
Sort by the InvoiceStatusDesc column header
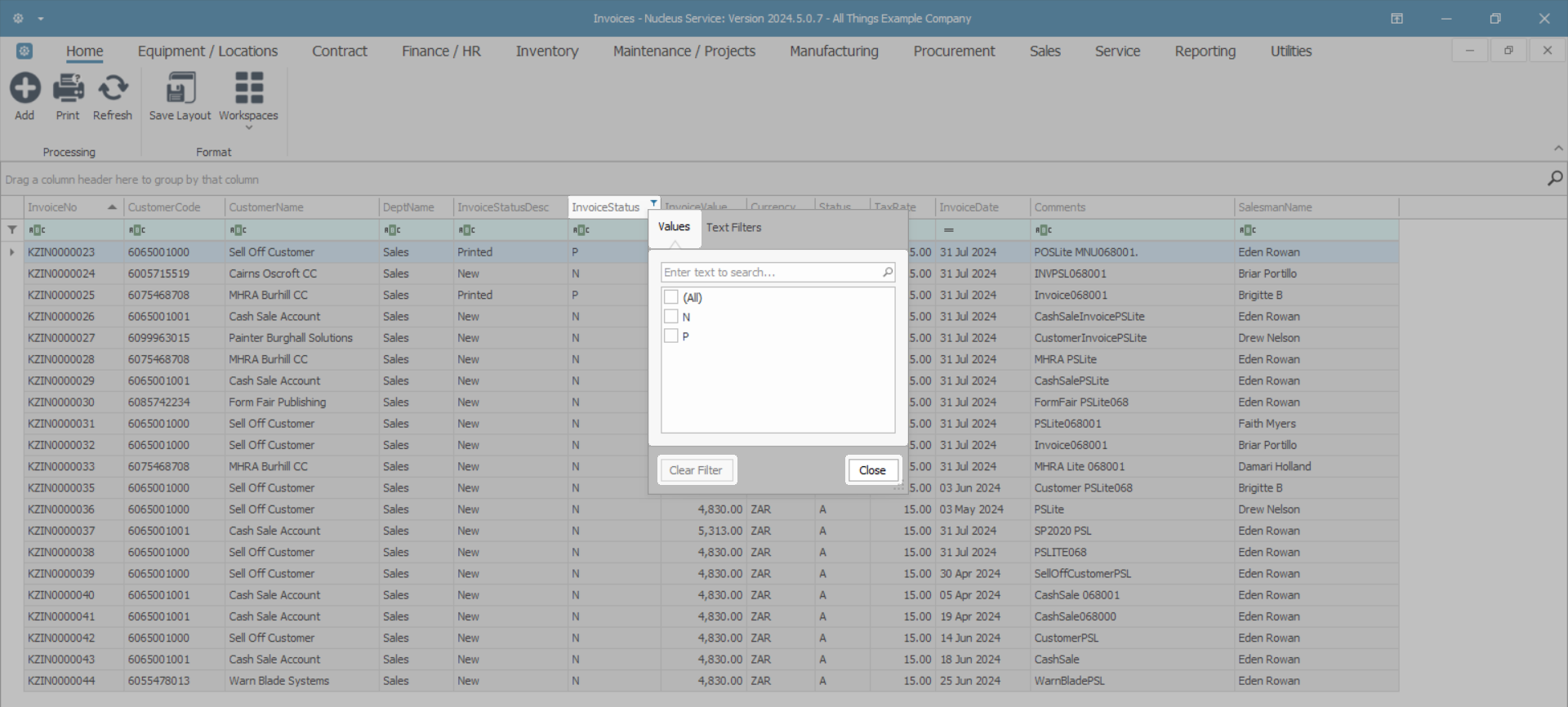pyautogui.click(x=510, y=207)
